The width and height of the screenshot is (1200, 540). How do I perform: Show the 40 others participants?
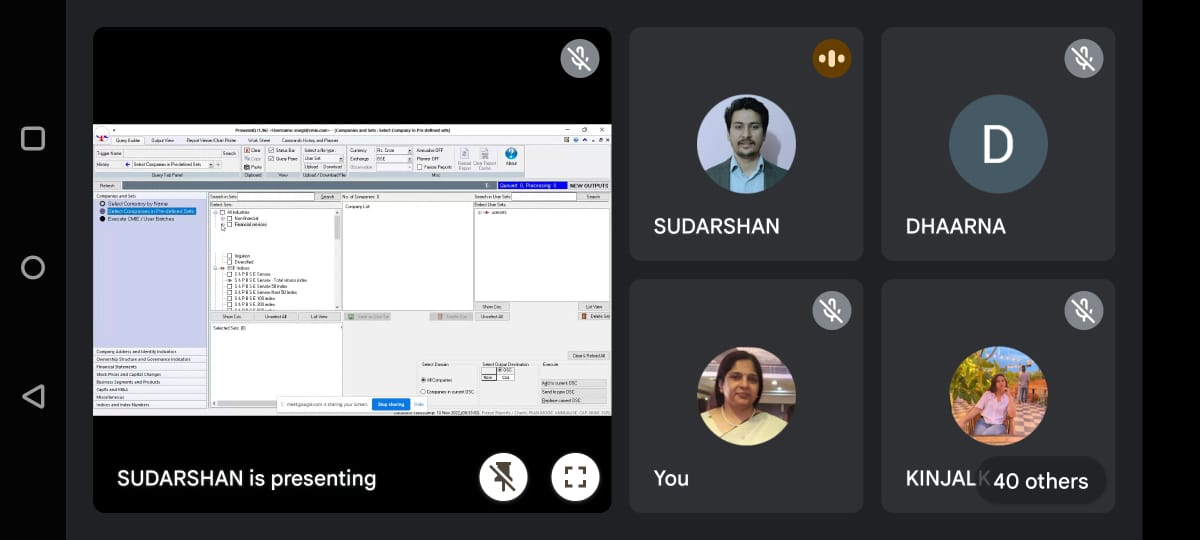coord(1040,481)
